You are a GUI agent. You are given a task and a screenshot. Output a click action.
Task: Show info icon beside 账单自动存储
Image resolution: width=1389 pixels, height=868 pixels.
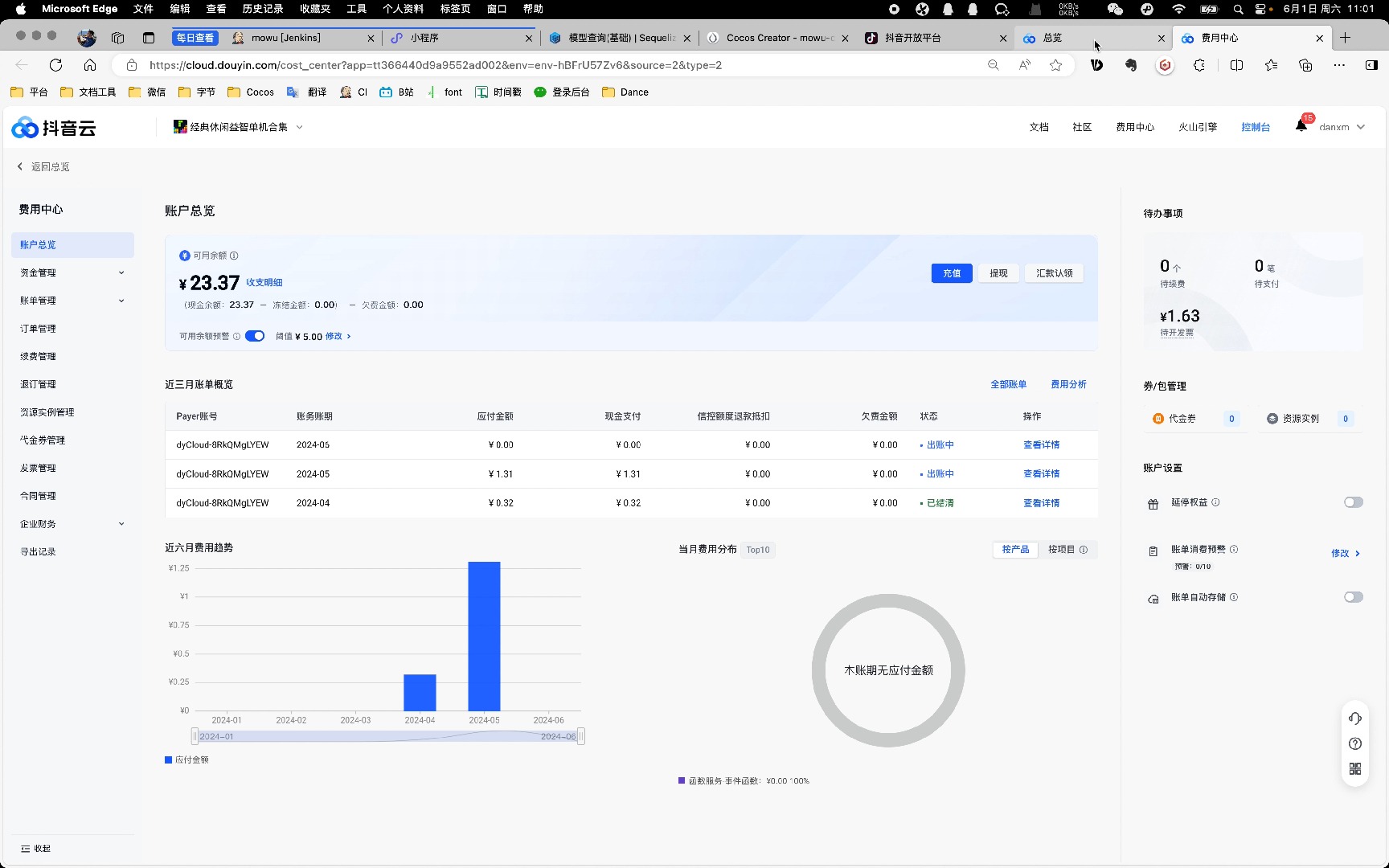(1234, 597)
